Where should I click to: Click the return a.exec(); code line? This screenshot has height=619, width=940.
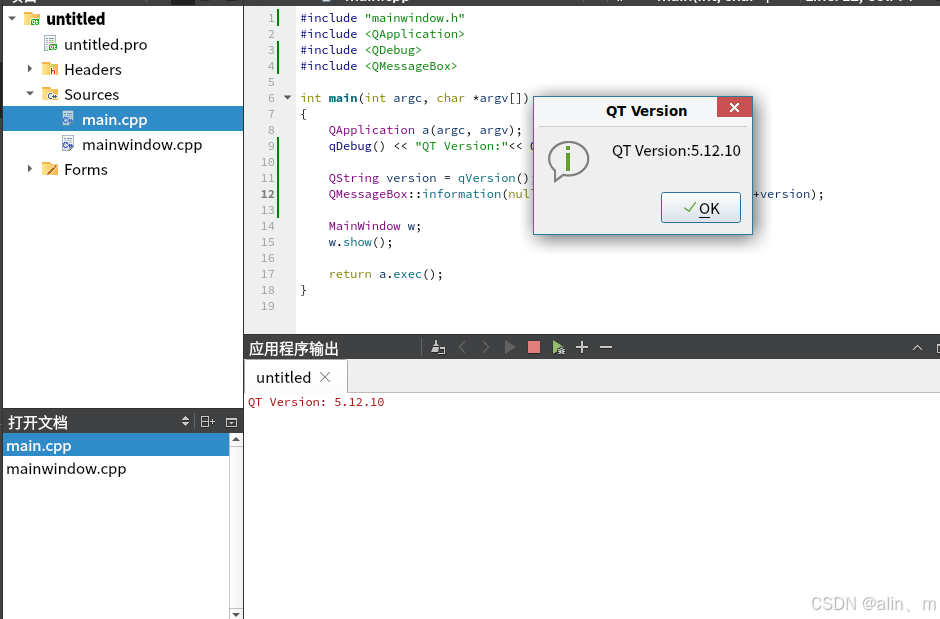pyautogui.click(x=385, y=274)
